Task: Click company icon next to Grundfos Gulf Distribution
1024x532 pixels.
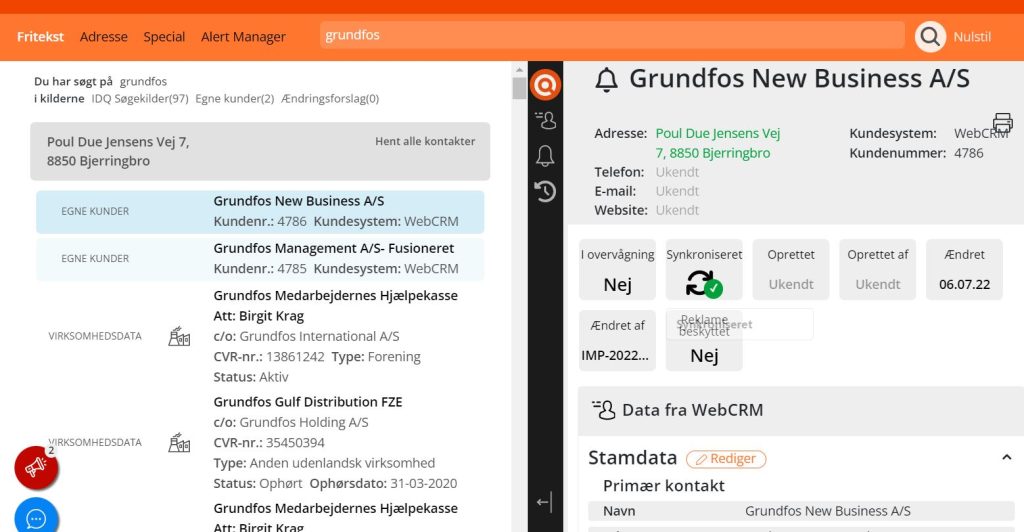Action: (x=179, y=443)
